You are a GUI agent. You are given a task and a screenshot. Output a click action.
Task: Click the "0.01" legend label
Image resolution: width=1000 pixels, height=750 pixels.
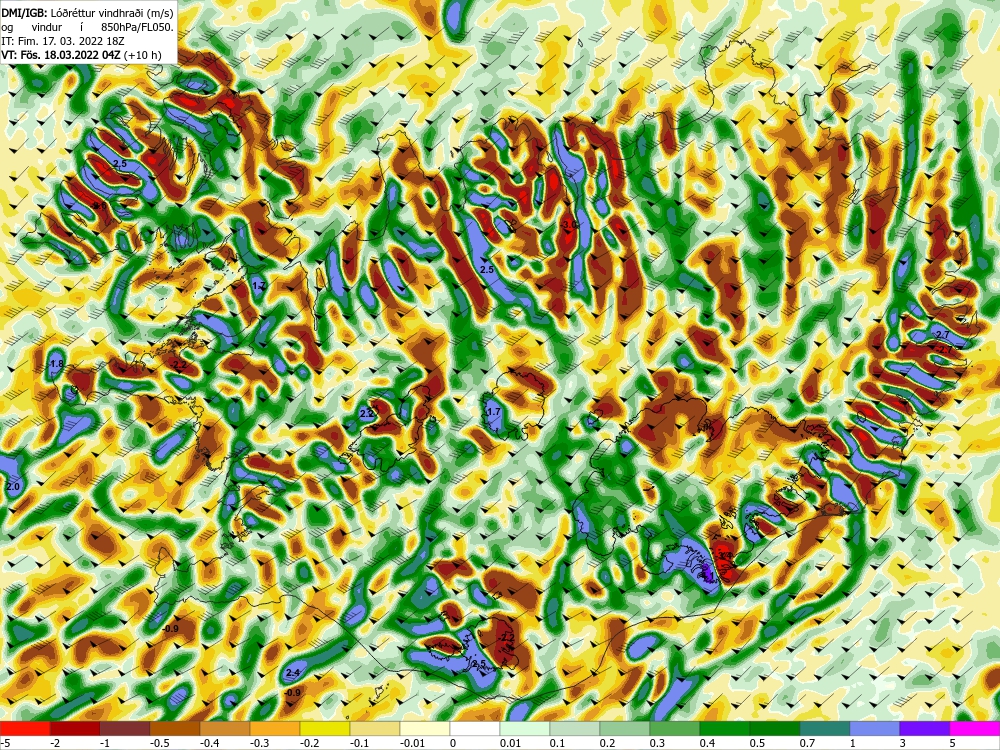[509, 743]
